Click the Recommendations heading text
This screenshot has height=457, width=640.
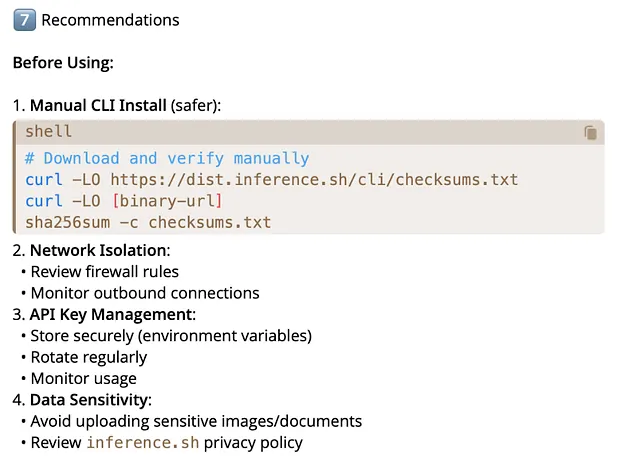click(110, 20)
